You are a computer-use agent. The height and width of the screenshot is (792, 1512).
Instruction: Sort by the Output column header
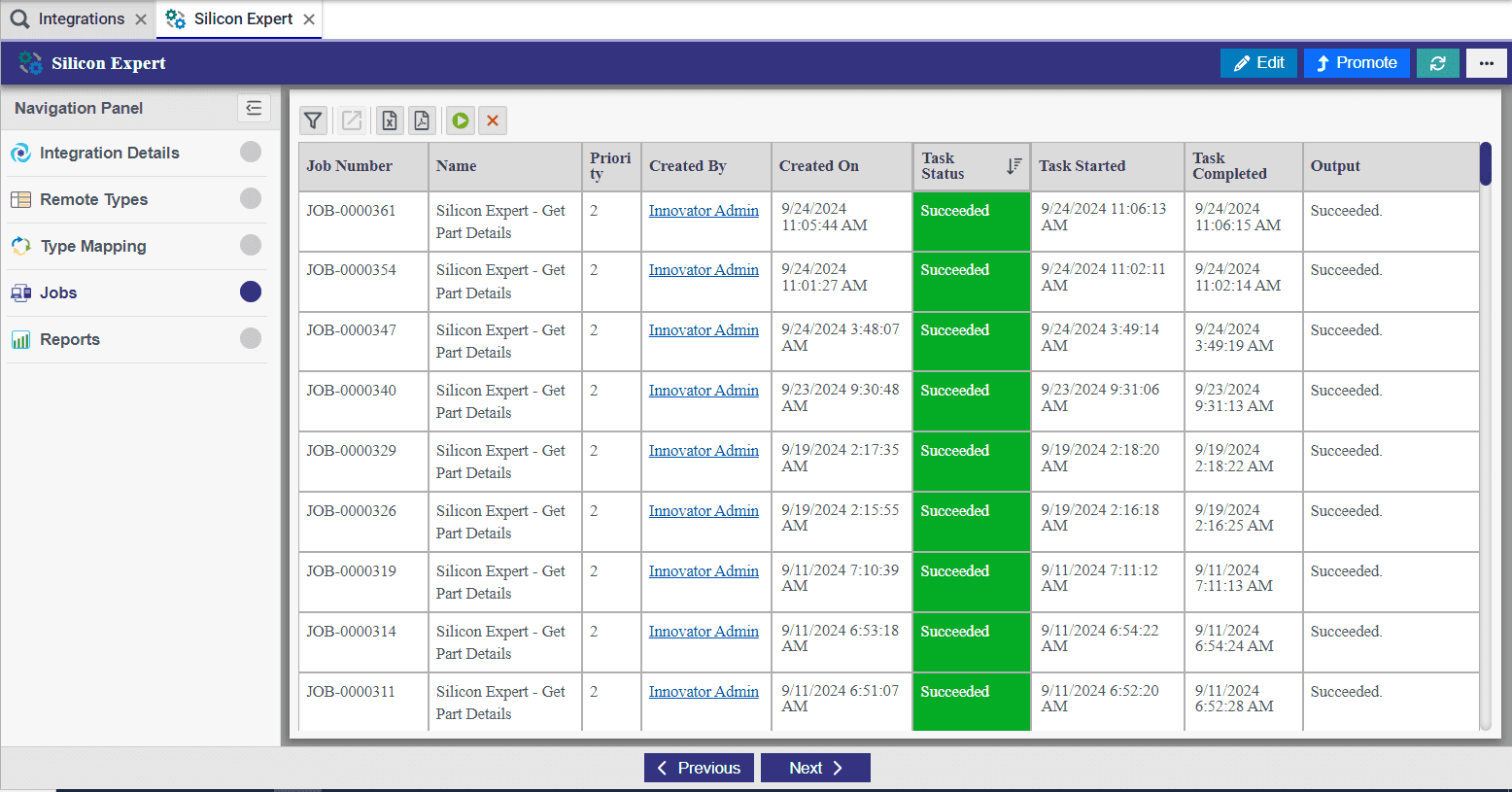click(x=1391, y=166)
